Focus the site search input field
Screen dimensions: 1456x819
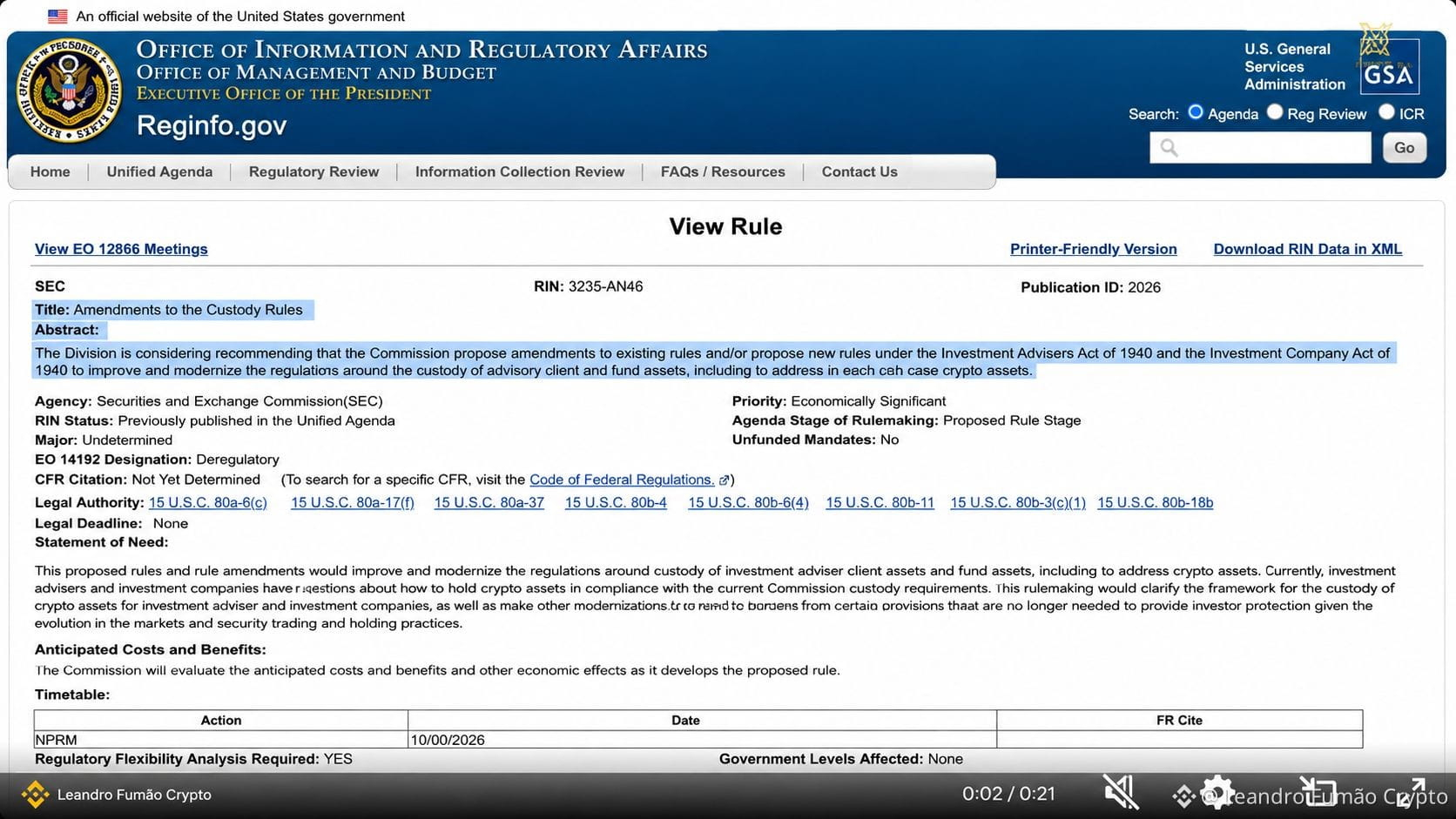point(1260,148)
